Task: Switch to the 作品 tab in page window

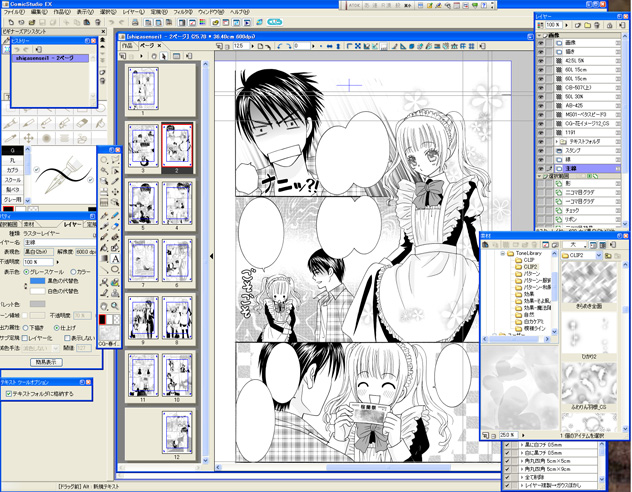Action: point(127,46)
